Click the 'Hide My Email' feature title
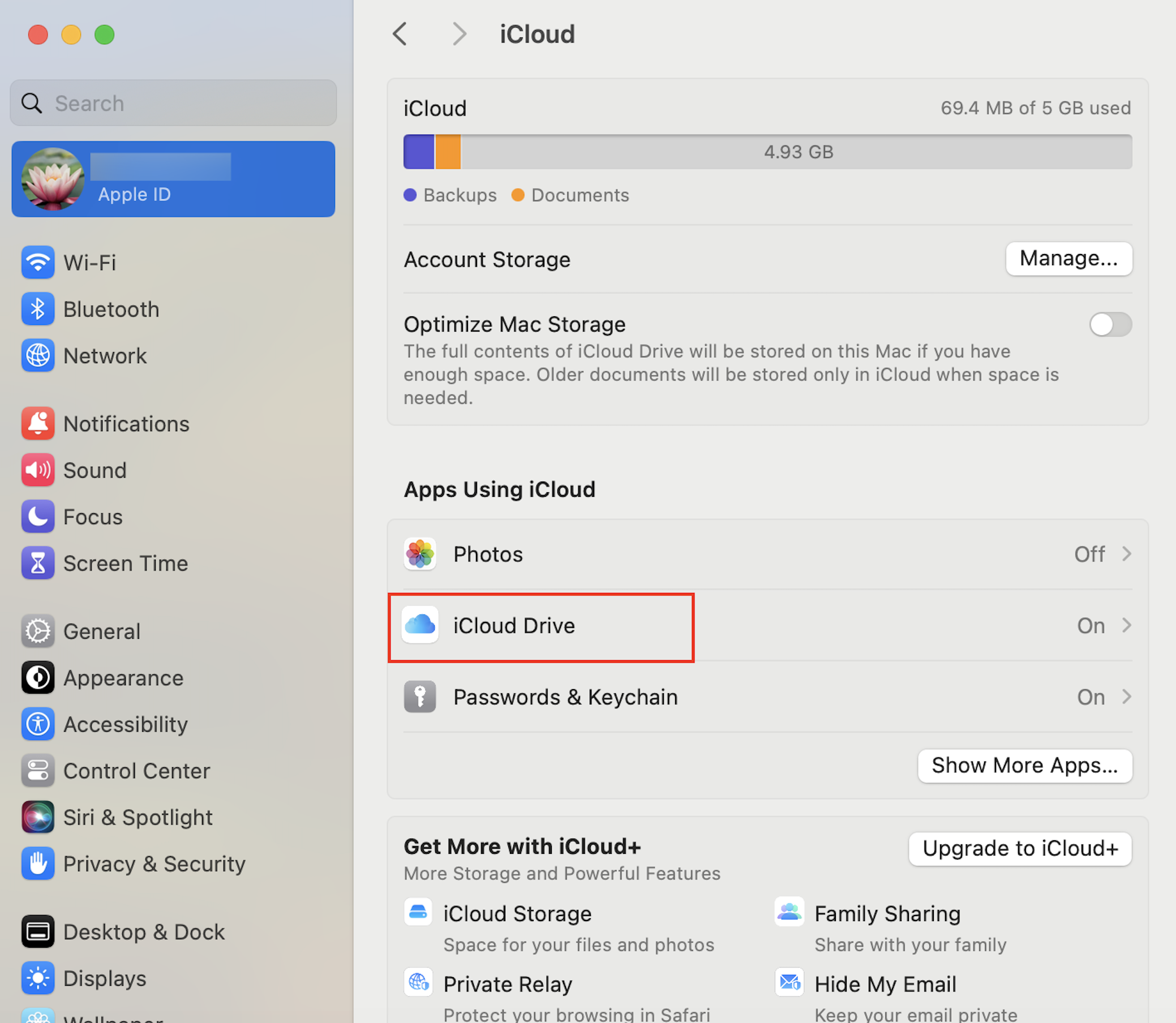 coord(885,983)
